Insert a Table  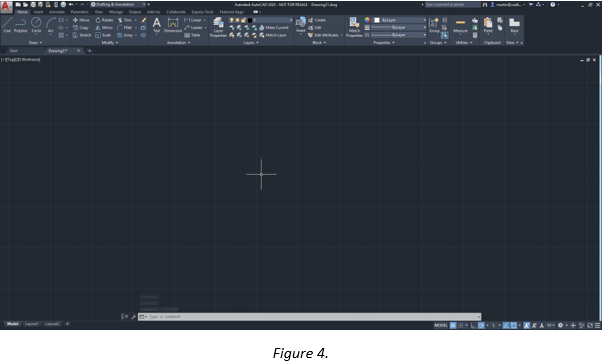[192, 35]
